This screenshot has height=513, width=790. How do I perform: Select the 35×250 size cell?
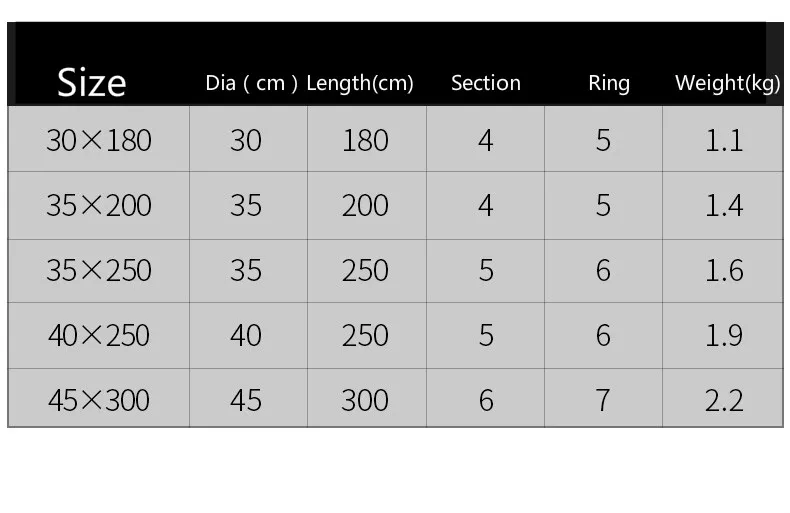(99, 271)
